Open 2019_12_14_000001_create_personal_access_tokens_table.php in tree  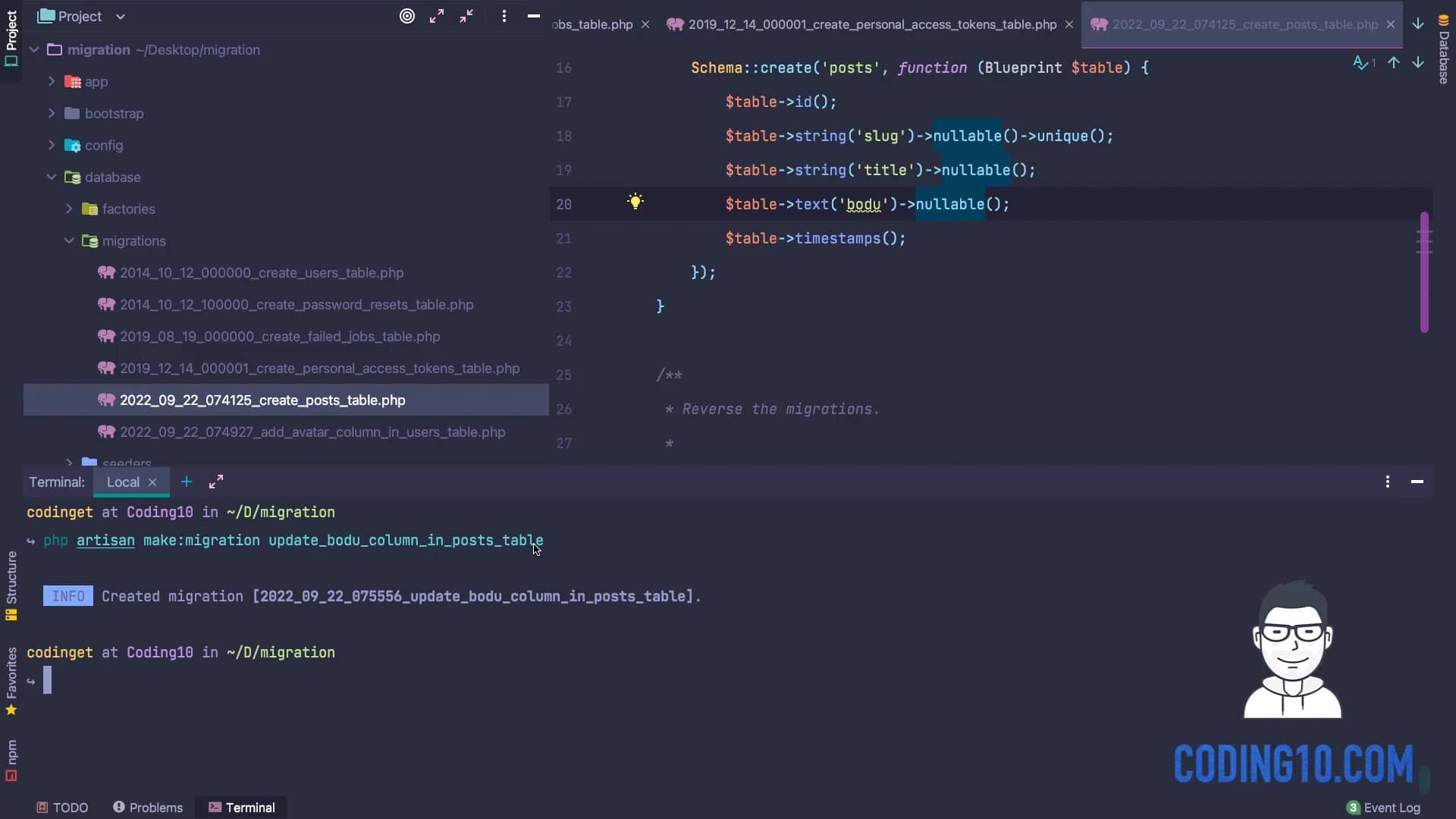pyautogui.click(x=319, y=368)
